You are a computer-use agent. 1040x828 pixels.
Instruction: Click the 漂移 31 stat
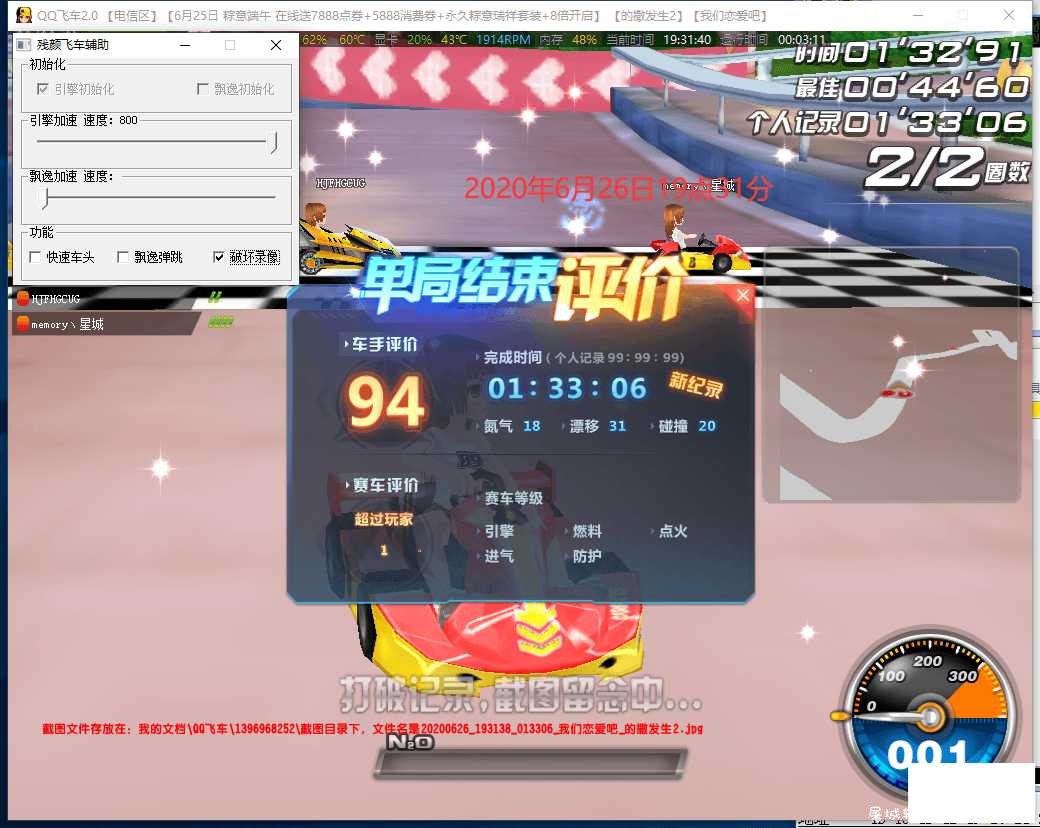pos(598,426)
